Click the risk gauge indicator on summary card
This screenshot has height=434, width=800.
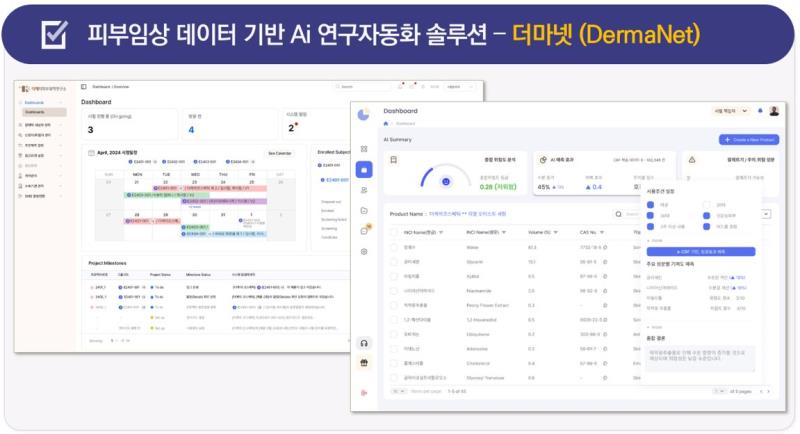tap(446, 182)
